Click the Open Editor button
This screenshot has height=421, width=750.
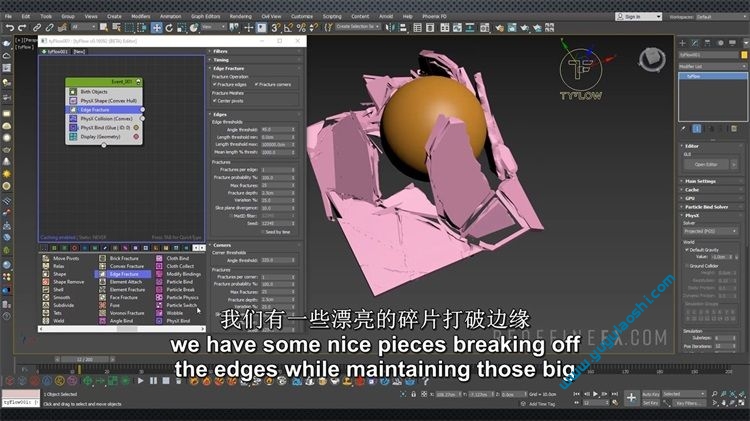706,164
